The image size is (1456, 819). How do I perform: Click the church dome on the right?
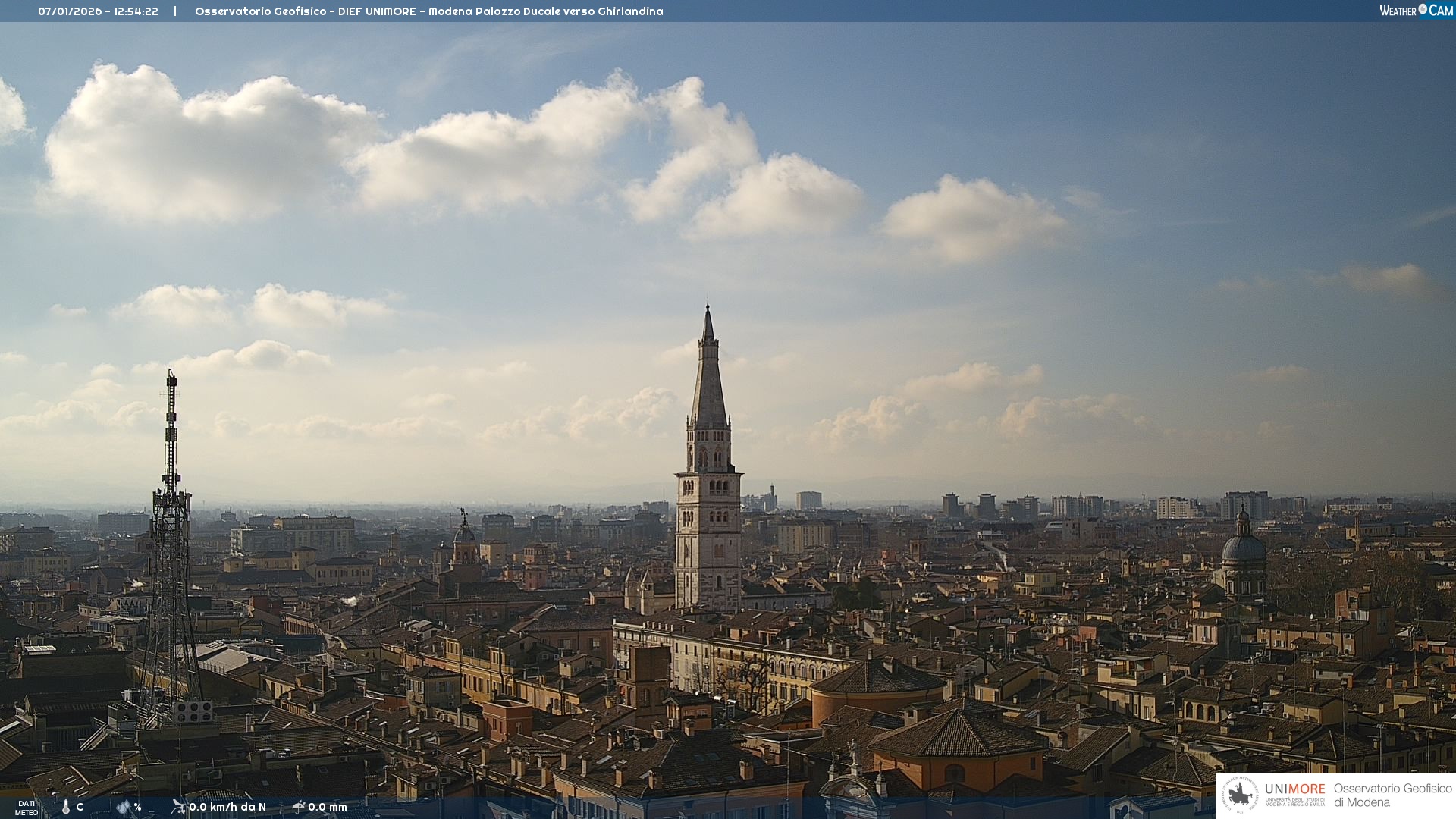[1243, 548]
